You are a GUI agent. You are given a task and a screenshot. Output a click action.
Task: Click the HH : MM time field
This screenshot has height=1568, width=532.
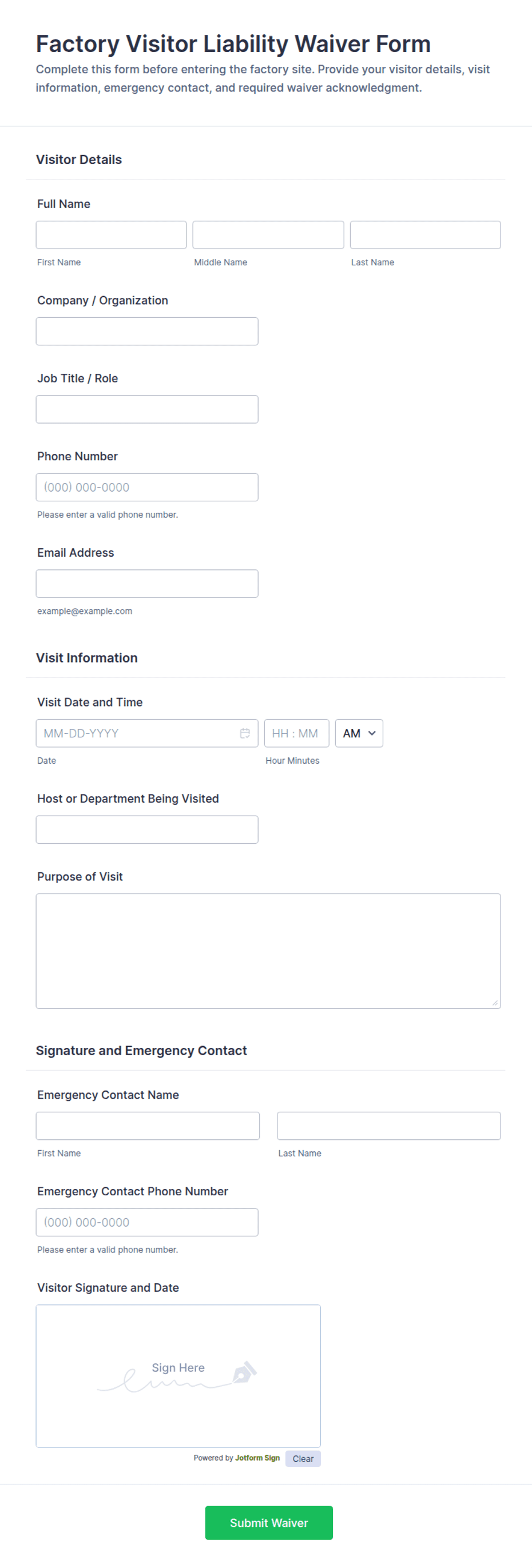pos(297,733)
